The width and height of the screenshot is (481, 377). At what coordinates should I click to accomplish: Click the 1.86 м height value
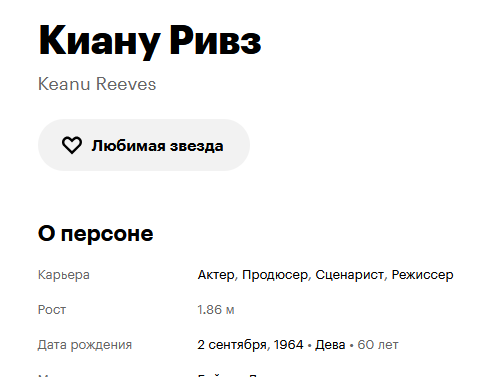pos(216,310)
